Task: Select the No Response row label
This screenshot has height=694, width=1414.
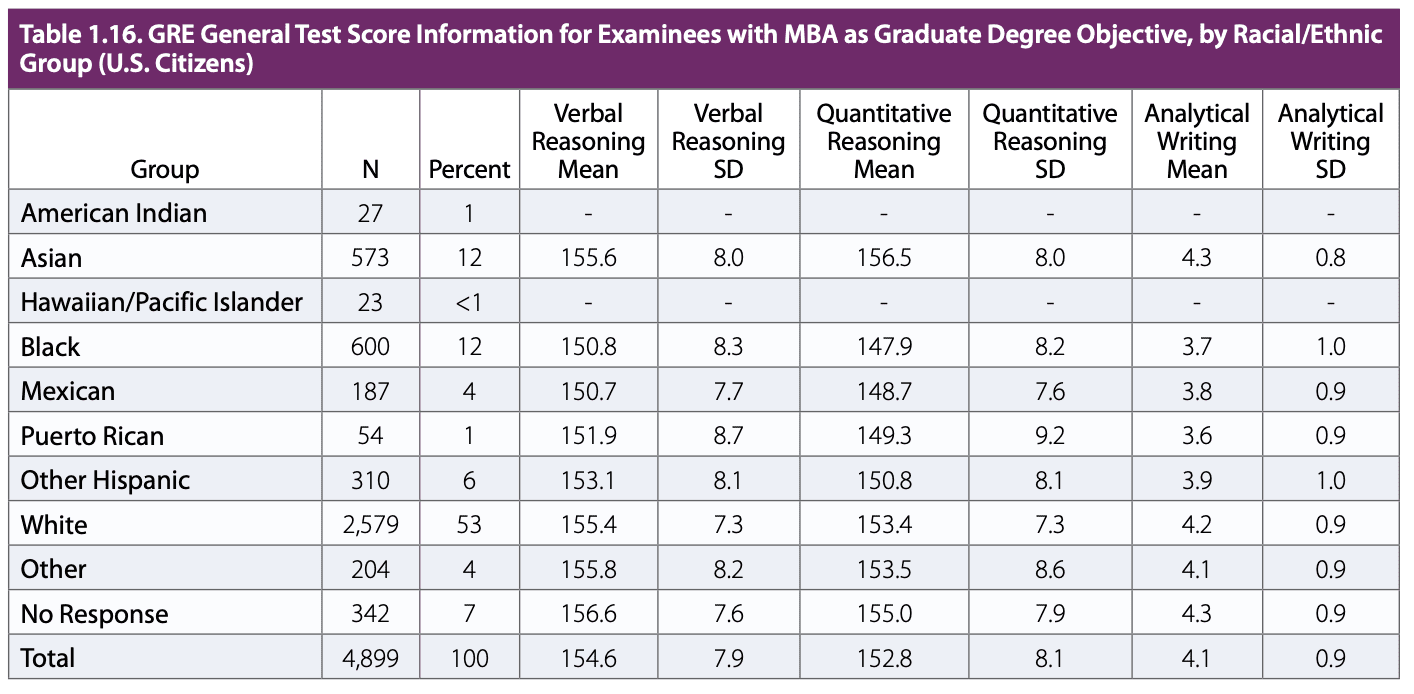Action: click(94, 614)
